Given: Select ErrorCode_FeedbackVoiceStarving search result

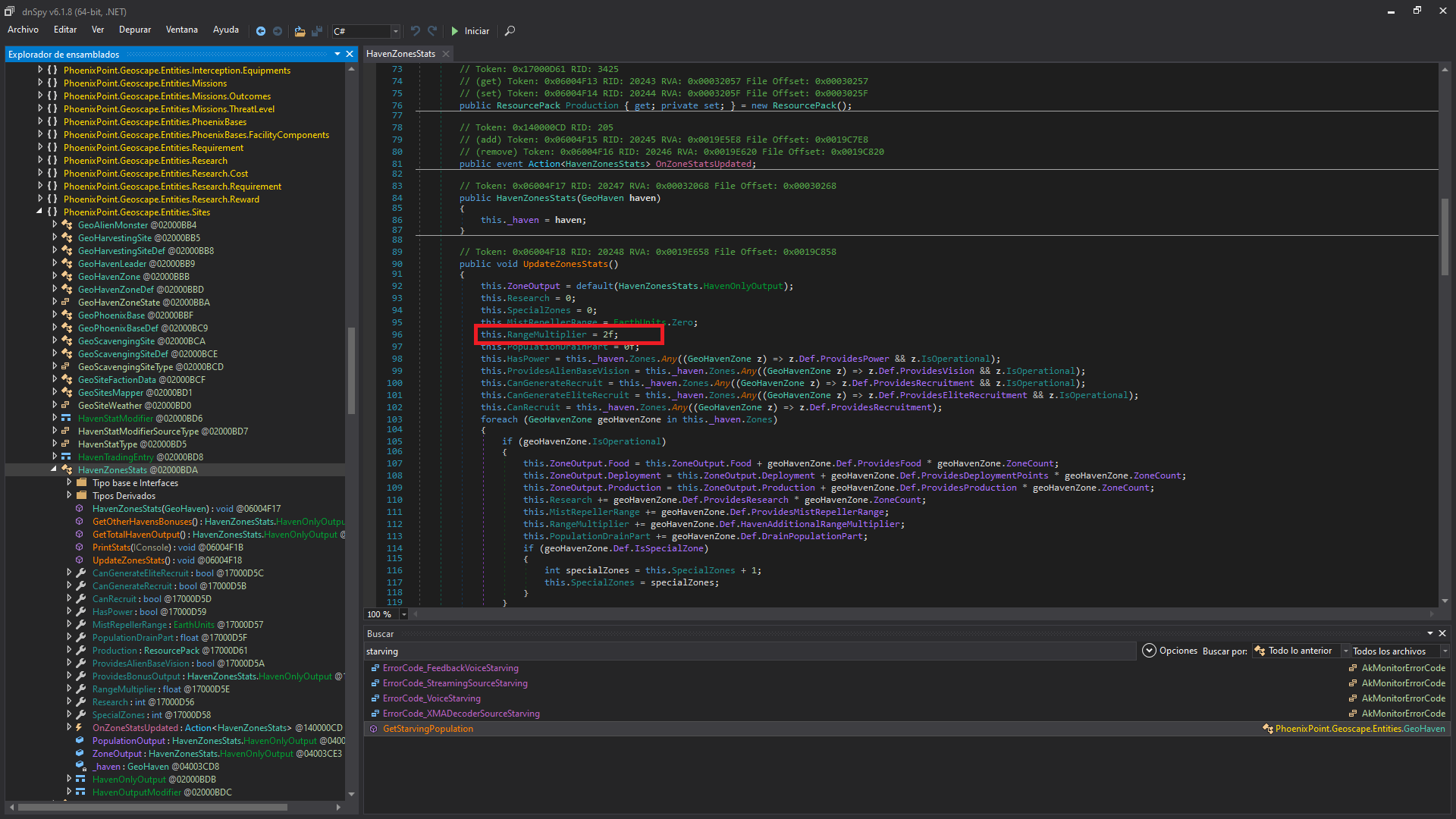Looking at the screenshot, I should pyautogui.click(x=450, y=668).
